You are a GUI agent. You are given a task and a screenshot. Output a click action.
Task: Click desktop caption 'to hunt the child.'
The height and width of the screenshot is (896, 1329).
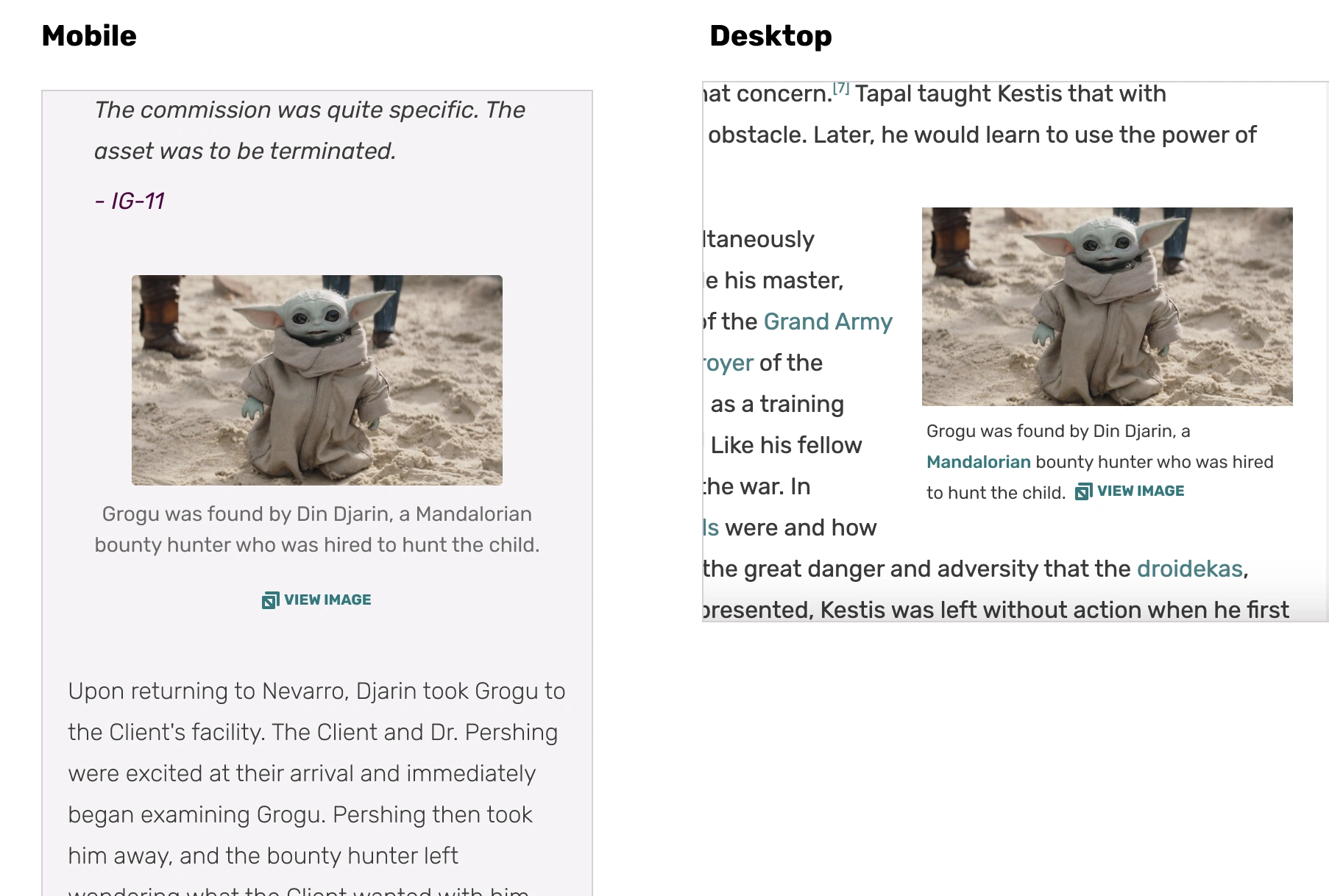996,492
